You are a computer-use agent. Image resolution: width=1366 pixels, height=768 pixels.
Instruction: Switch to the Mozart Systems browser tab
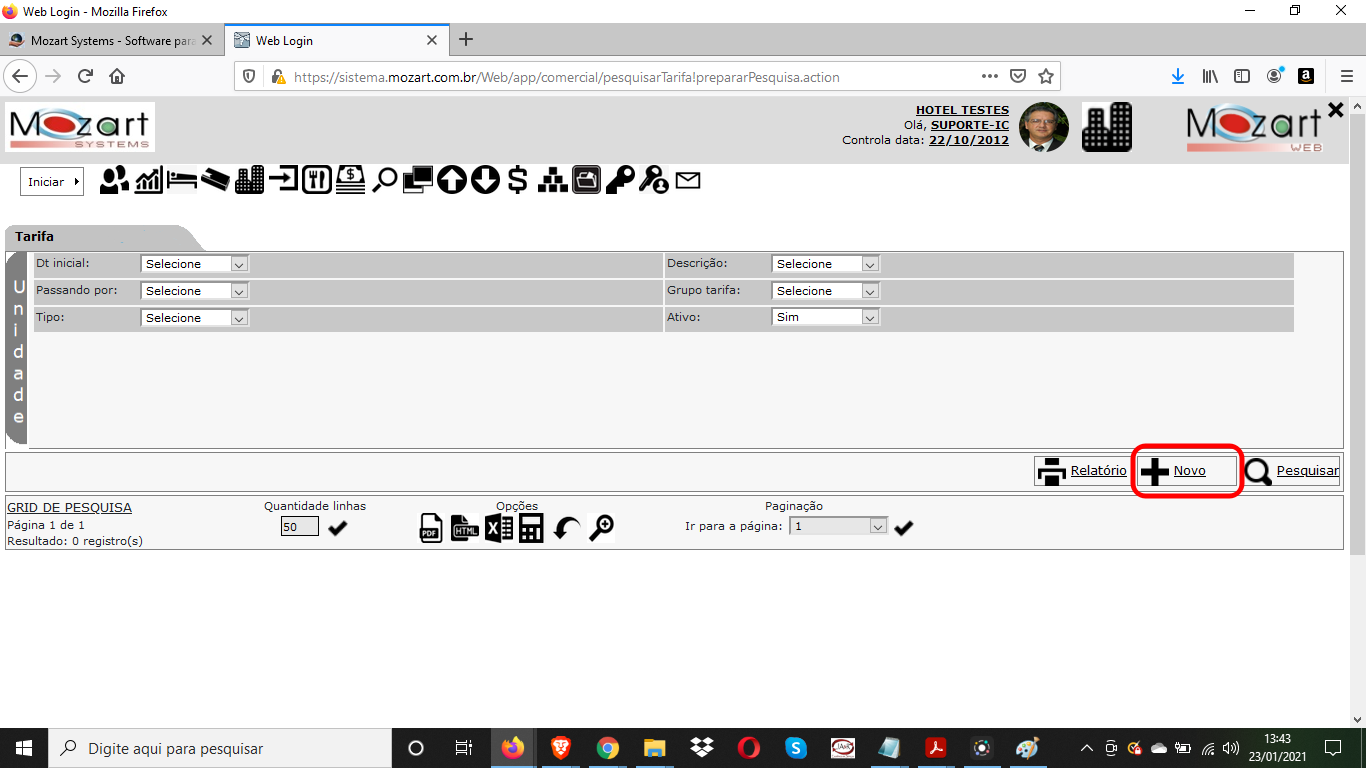[111, 41]
